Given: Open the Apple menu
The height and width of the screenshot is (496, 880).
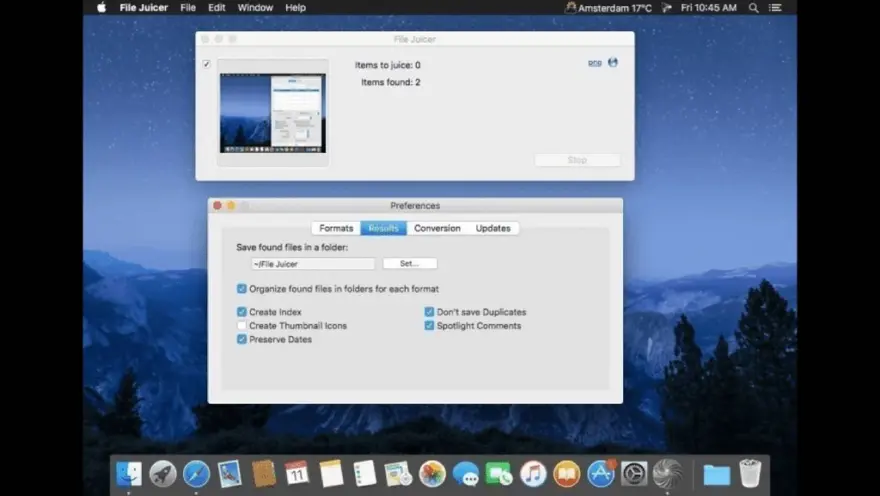Looking at the screenshot, I should point(102,8).
